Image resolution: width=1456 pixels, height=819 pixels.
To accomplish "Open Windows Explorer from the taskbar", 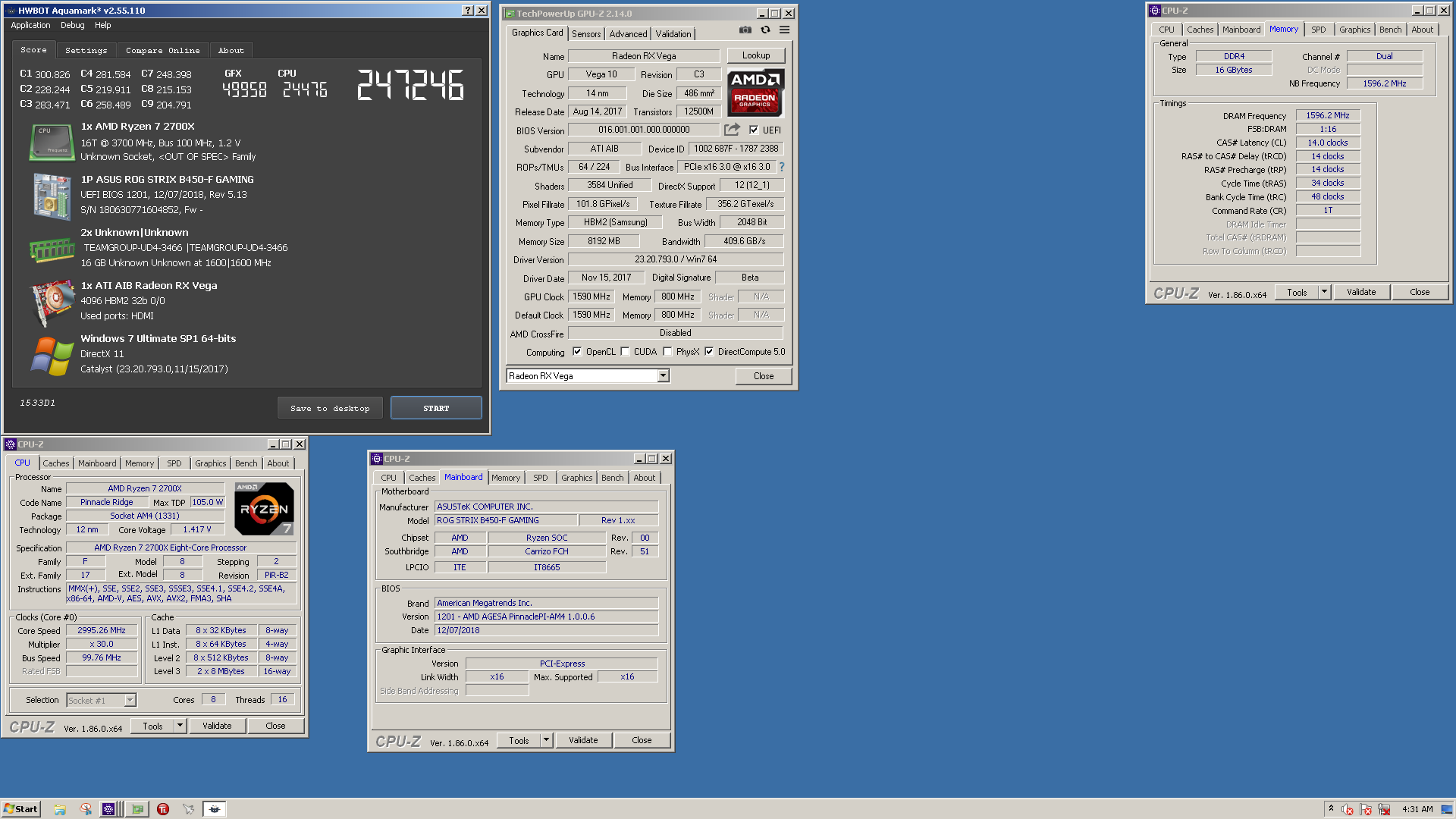I will [x=60, y=809].
